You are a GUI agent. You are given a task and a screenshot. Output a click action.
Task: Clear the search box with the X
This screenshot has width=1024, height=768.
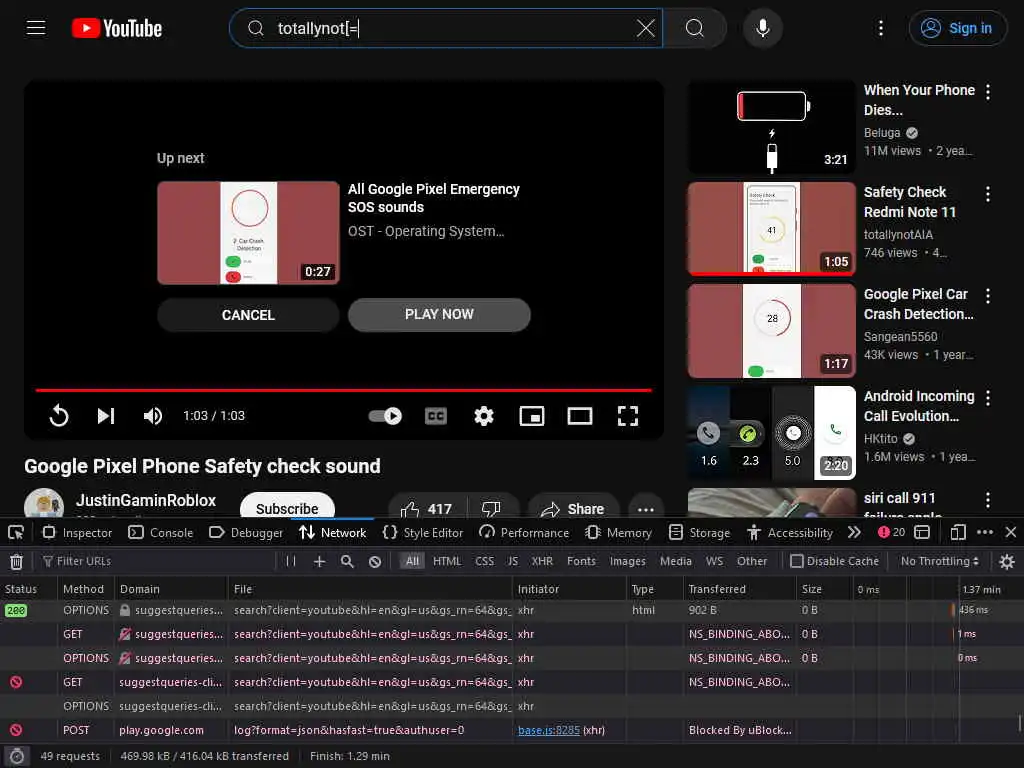645,28
